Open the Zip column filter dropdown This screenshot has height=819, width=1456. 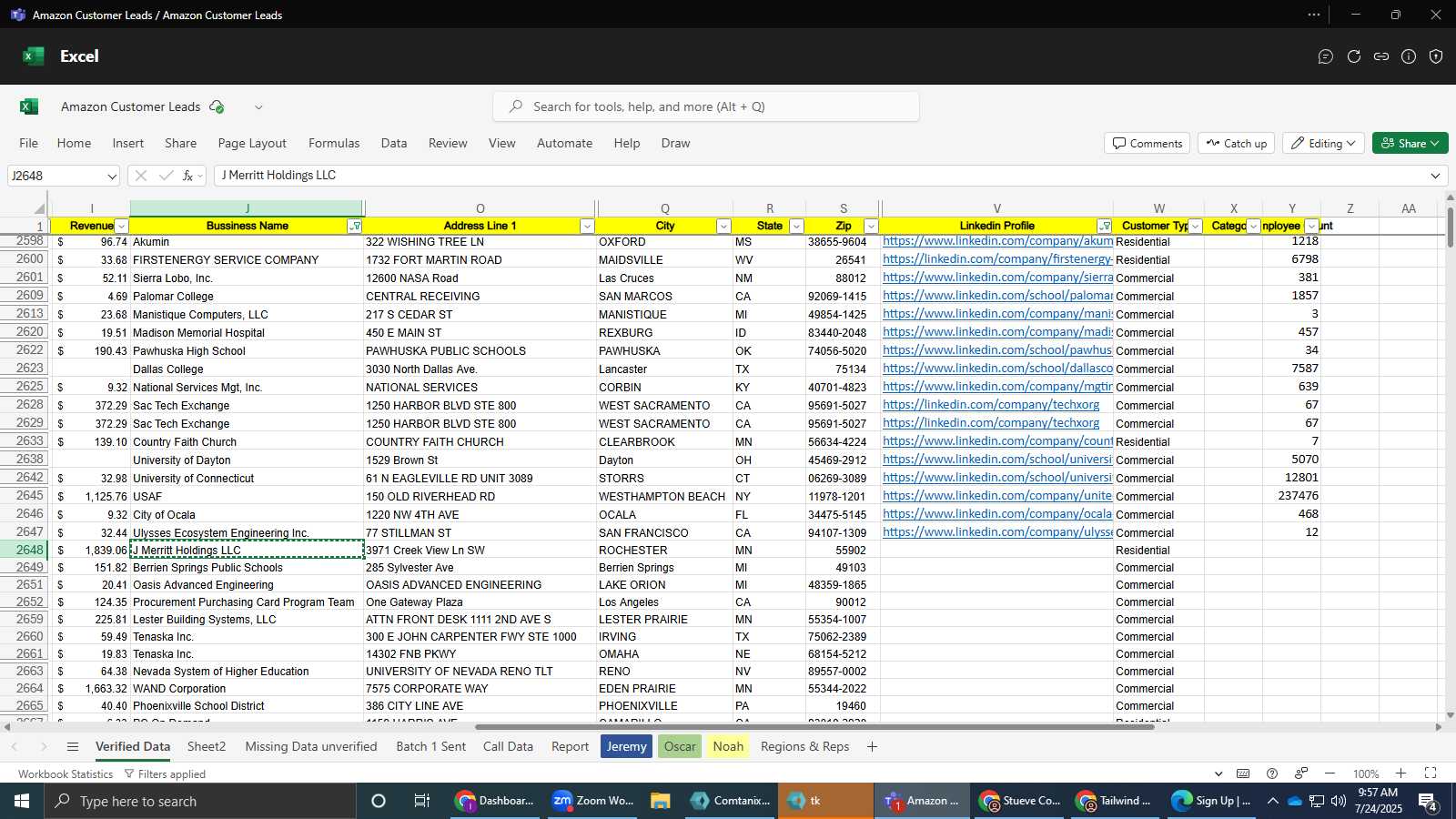coord(871,226)
